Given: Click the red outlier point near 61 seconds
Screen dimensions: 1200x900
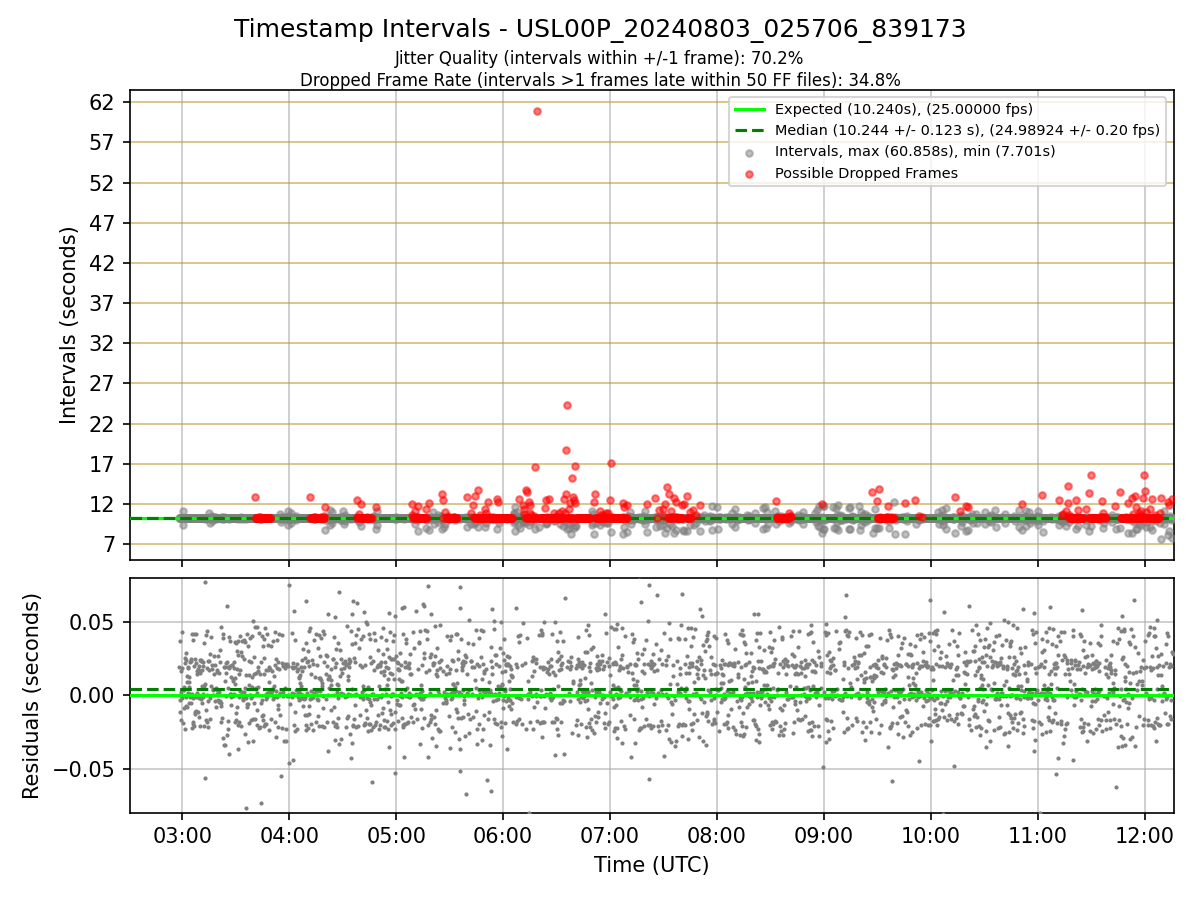Looking at the screenshot, I should point(537,111).
